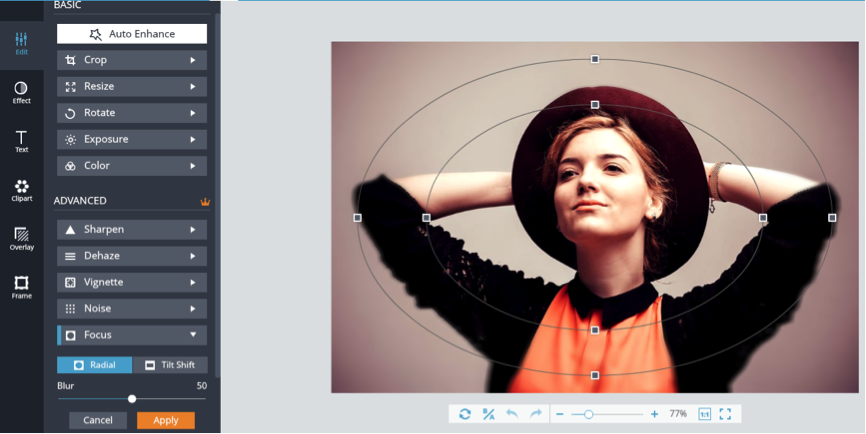Open the Effect sidebar section

(22, 93)
